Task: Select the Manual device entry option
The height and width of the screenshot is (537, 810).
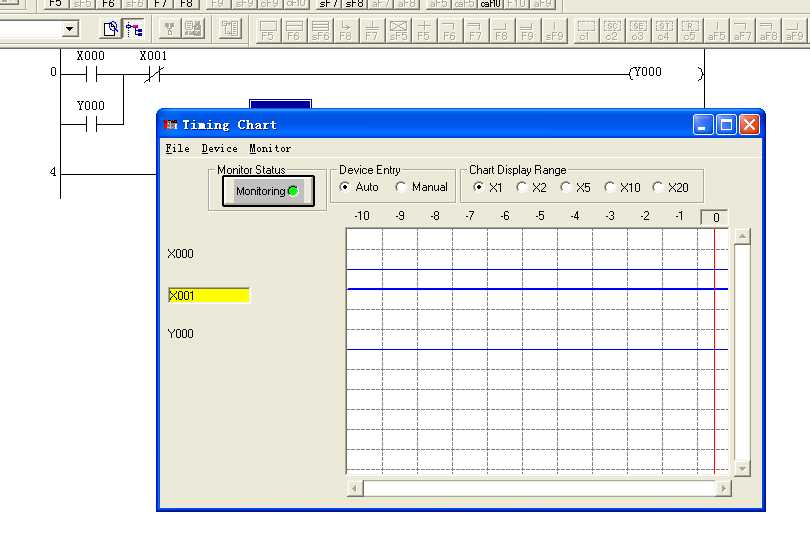Action: point(401,187)
